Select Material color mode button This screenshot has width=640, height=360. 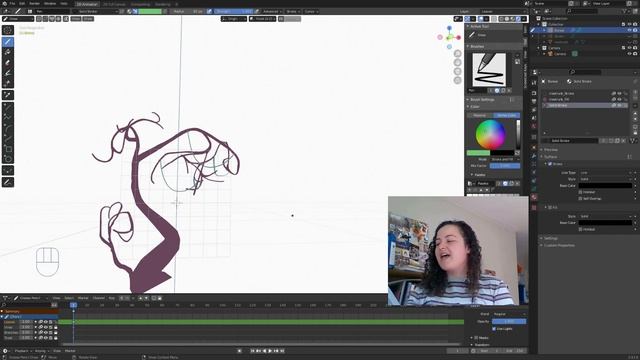(480, 116)
